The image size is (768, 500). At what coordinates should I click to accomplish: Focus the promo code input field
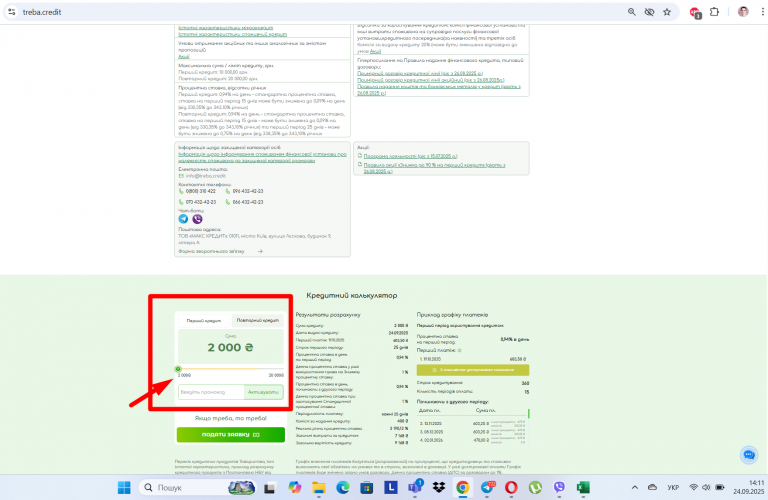[x=211, y=392]
